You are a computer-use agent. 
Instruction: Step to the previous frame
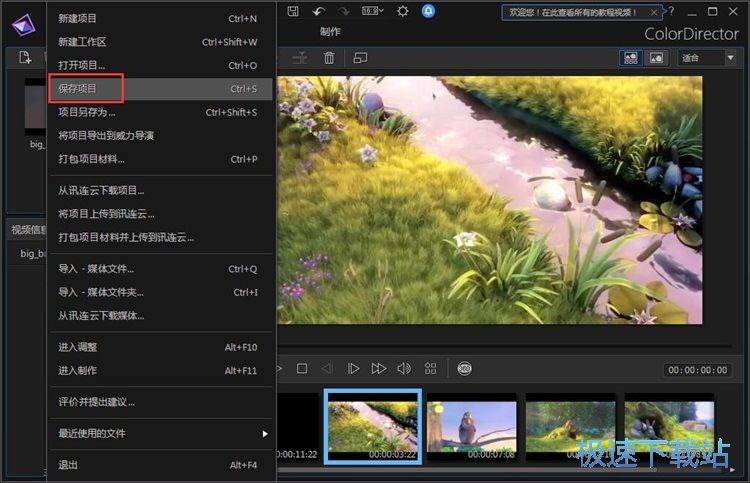pyautogui.click(x=327, y=369)
